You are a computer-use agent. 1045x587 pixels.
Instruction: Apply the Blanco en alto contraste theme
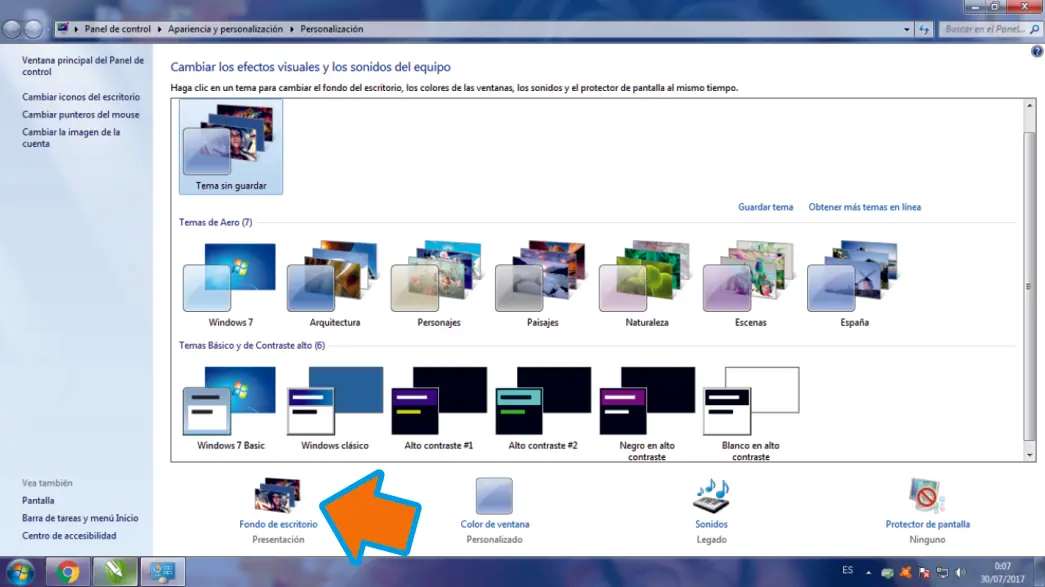(x=750, y=414)
